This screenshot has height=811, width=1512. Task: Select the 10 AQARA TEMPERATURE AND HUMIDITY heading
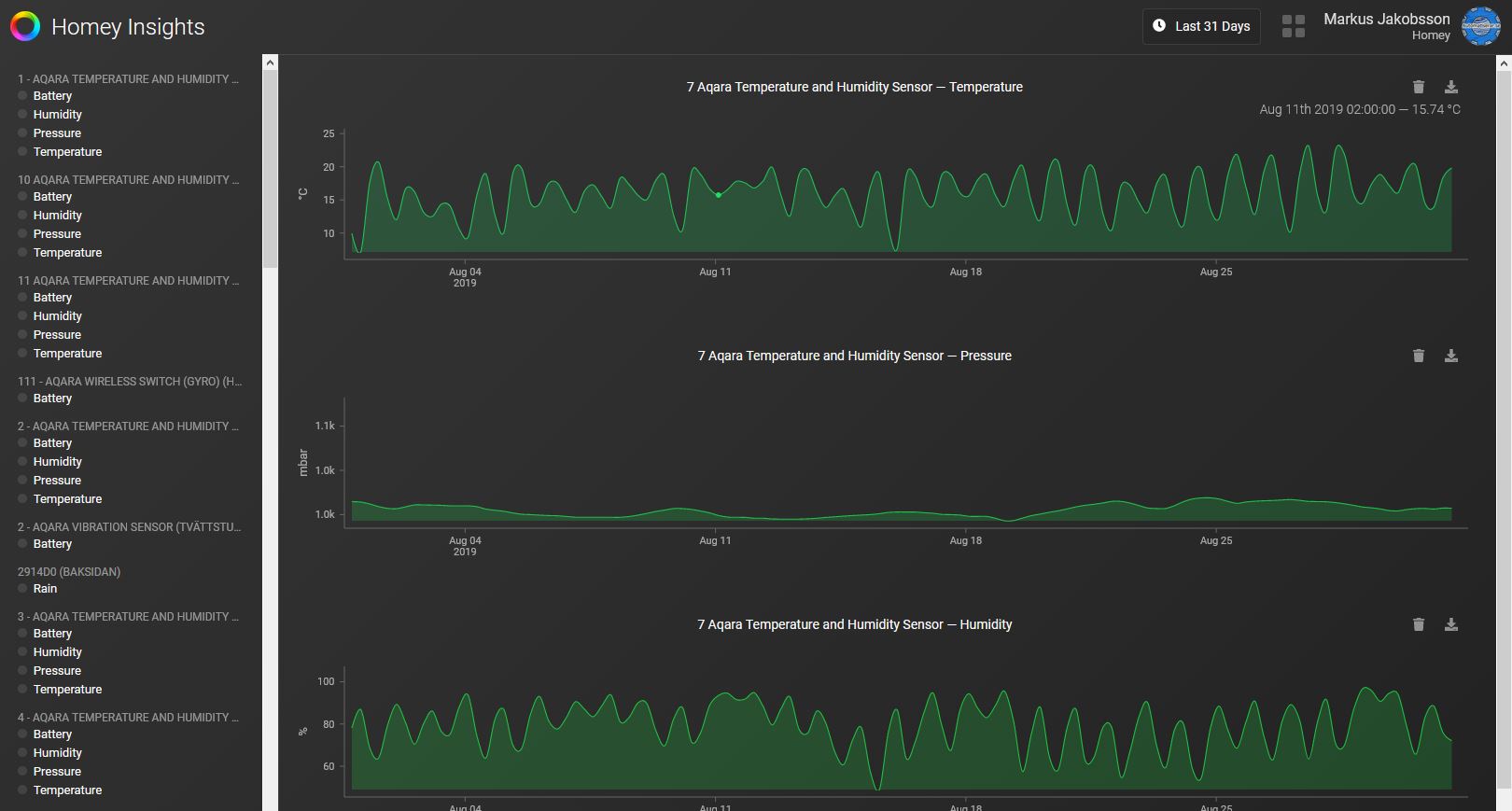tap(128, 180)
